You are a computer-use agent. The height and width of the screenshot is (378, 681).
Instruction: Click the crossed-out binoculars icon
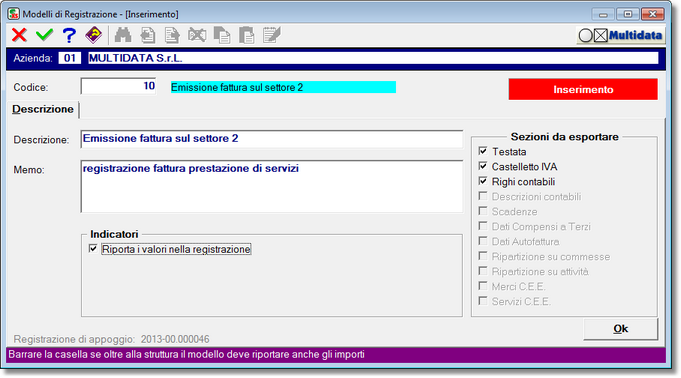tap(197, 35)
